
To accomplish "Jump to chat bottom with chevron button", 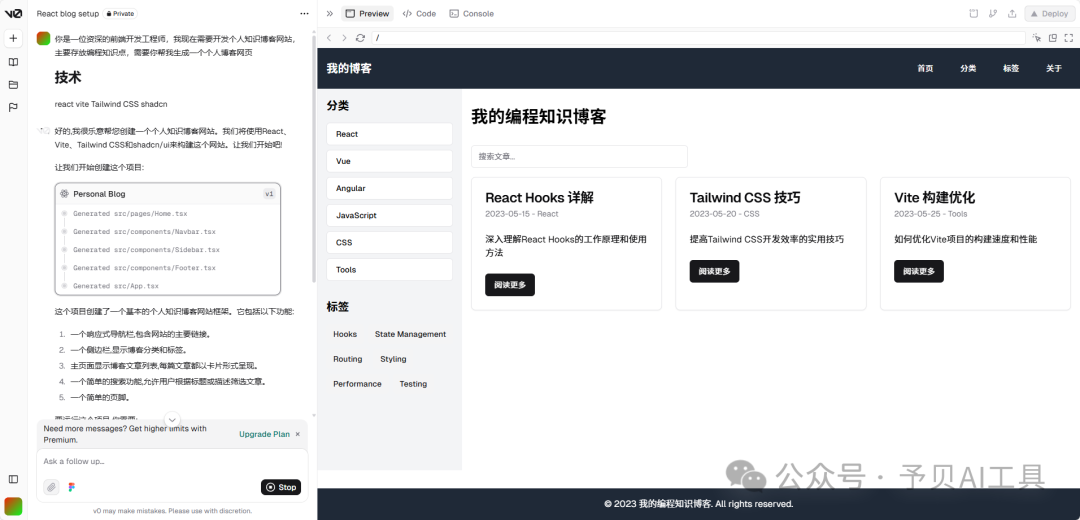I will click(x=172, y=419).
